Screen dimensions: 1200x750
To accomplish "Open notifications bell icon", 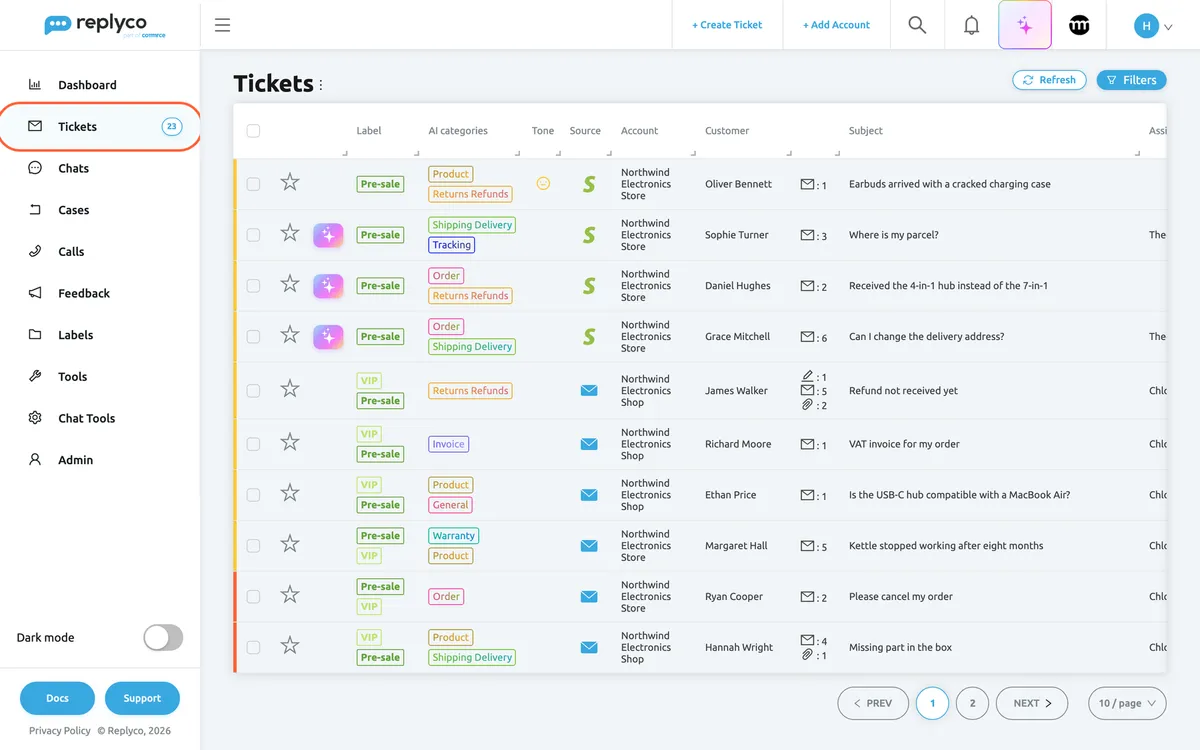I will click(971, 25).
